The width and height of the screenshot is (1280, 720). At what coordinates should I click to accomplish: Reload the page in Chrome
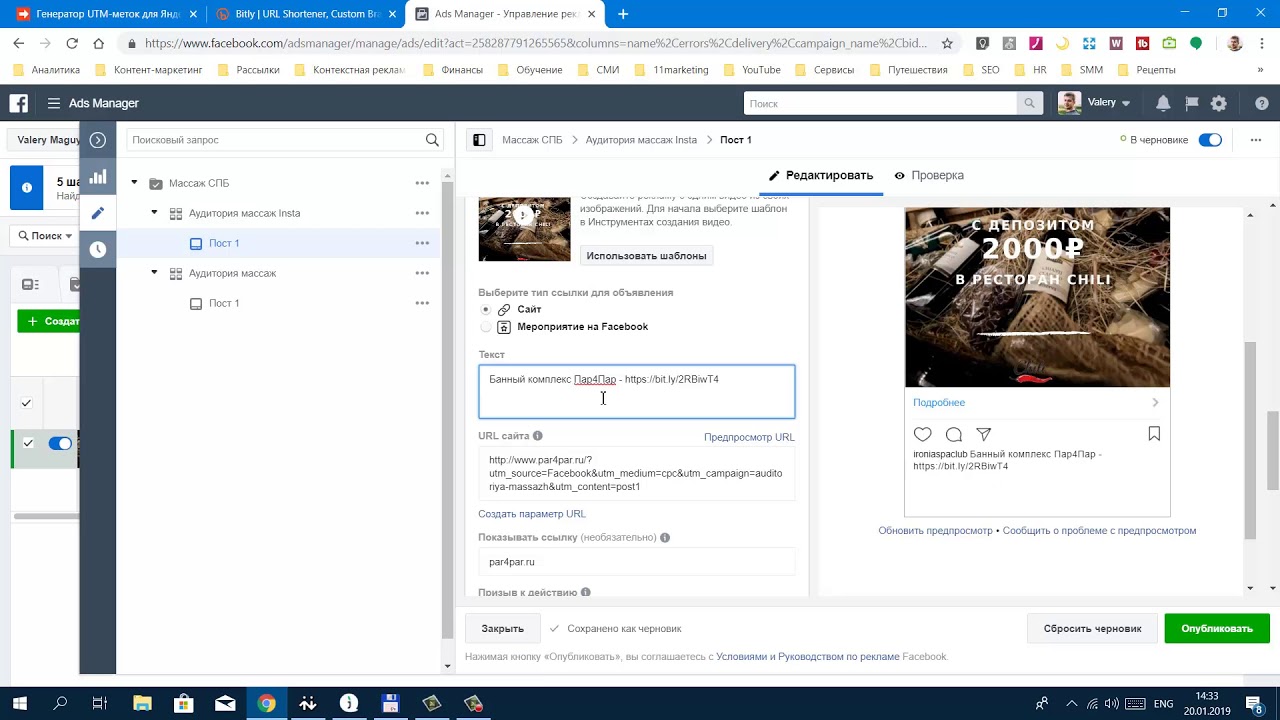point(72,43)
